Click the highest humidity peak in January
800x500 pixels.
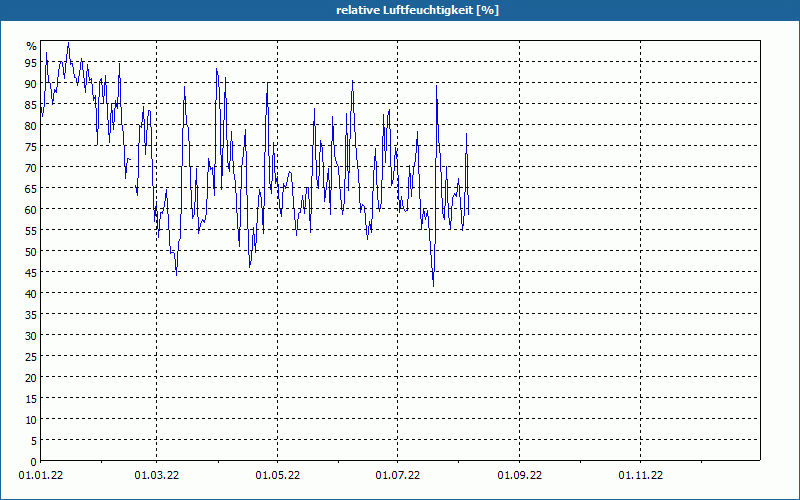coord(68,43)
